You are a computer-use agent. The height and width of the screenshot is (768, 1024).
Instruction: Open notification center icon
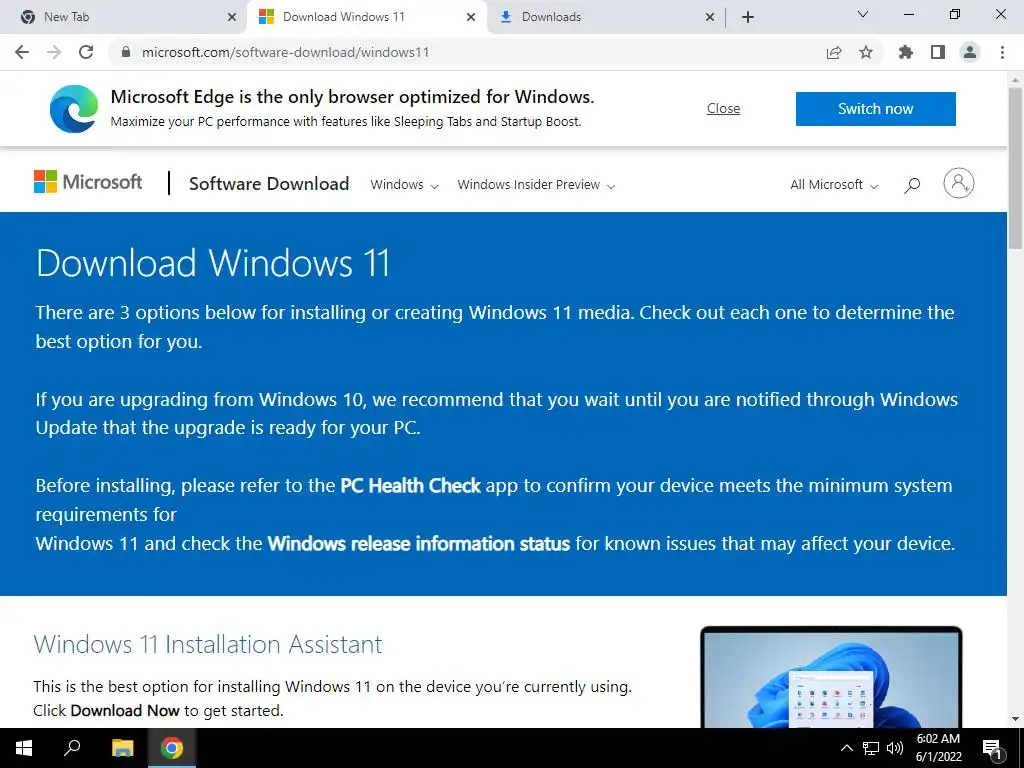tap(993, 748)
